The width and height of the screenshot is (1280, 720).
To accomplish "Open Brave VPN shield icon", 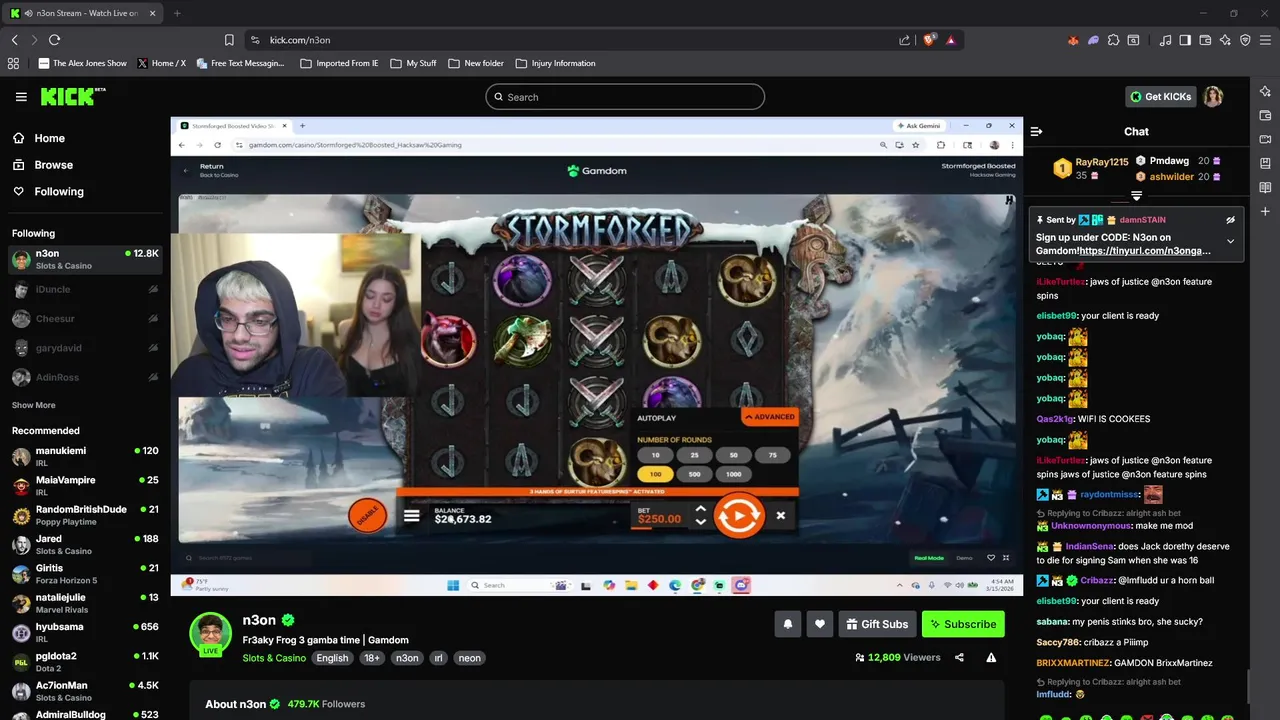I will pyautogui.click(x=1245, y=40).
